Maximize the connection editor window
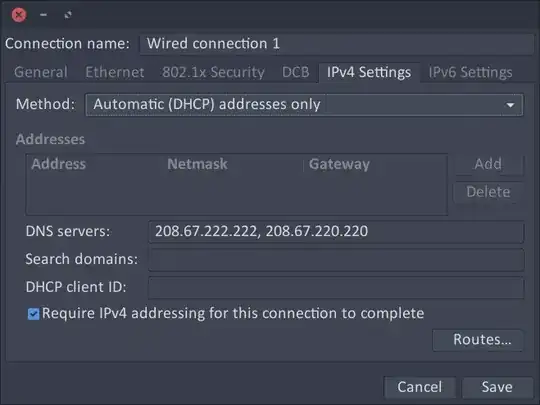This screenshot has width=540, height=405. click(68, 15)
